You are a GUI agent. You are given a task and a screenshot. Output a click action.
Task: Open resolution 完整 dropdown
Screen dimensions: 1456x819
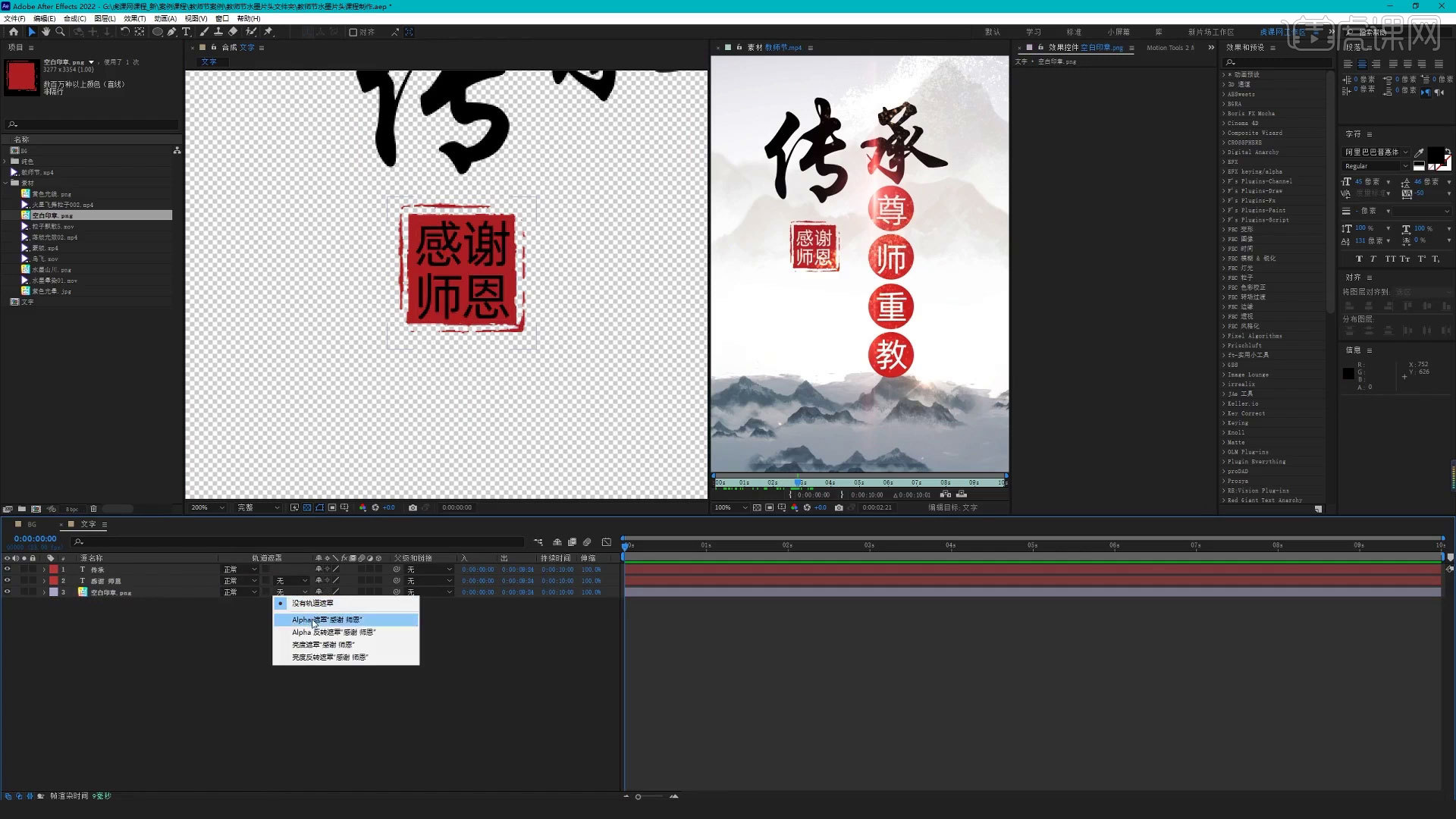pos(258,508)
